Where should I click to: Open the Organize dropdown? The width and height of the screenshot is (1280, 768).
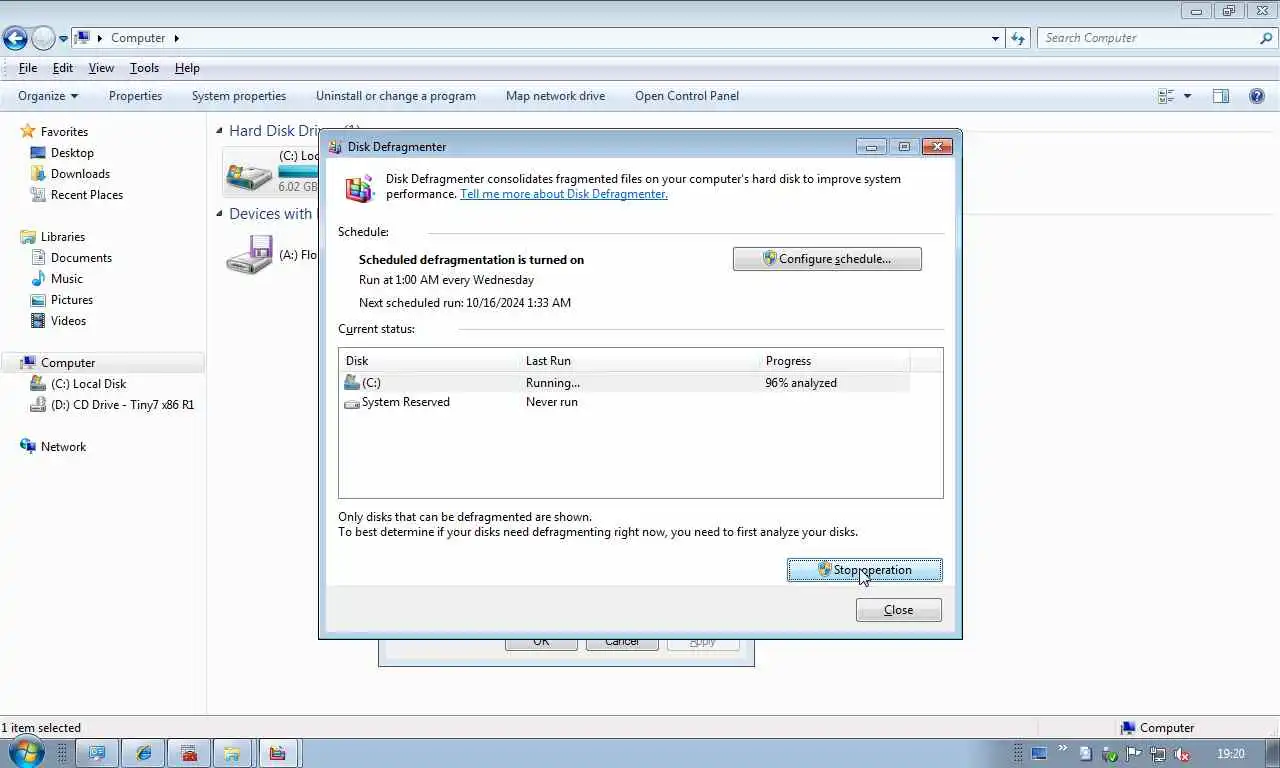pyautogui.click(x=48, y=96)
